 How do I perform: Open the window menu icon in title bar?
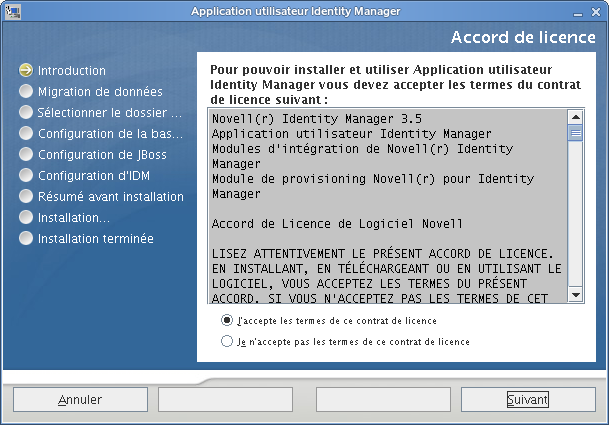(10, 10)
